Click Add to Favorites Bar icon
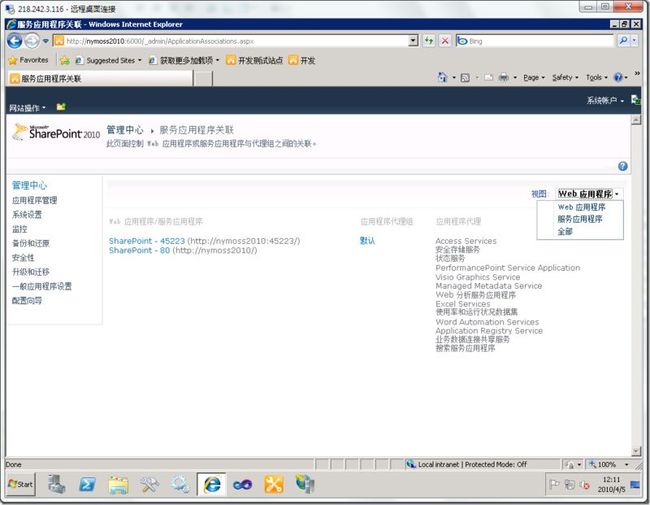This screenshot has width=650, height=505. coord(65,61)
